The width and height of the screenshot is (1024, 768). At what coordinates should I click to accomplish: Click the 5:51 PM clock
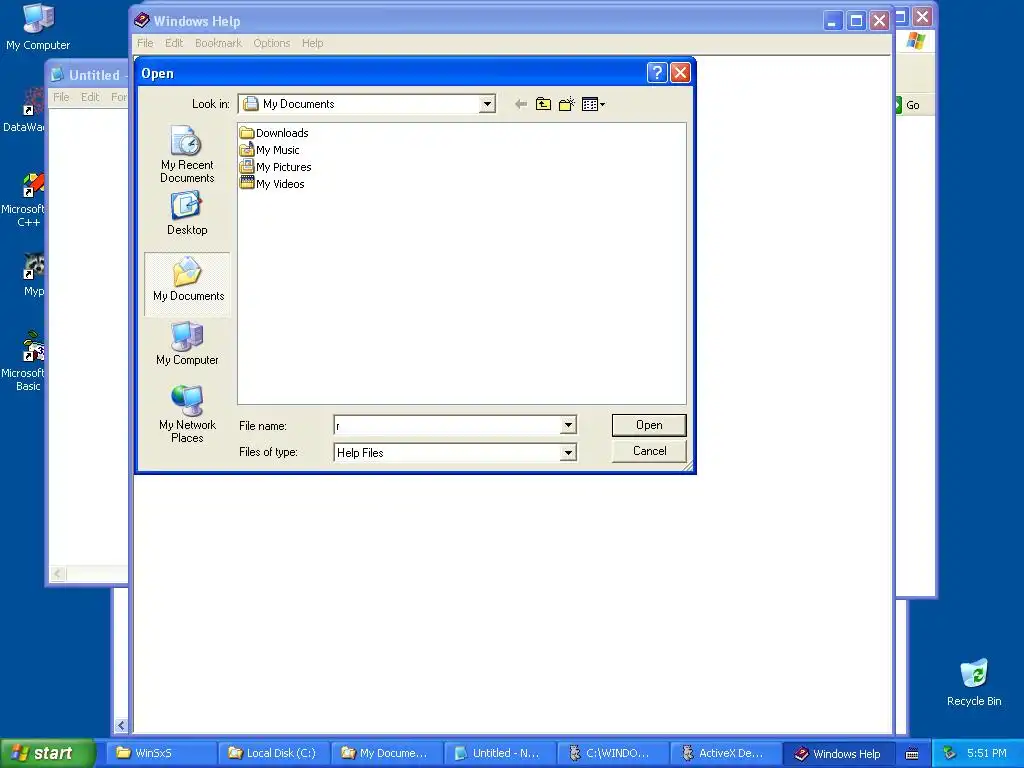(x=986, y=753)
